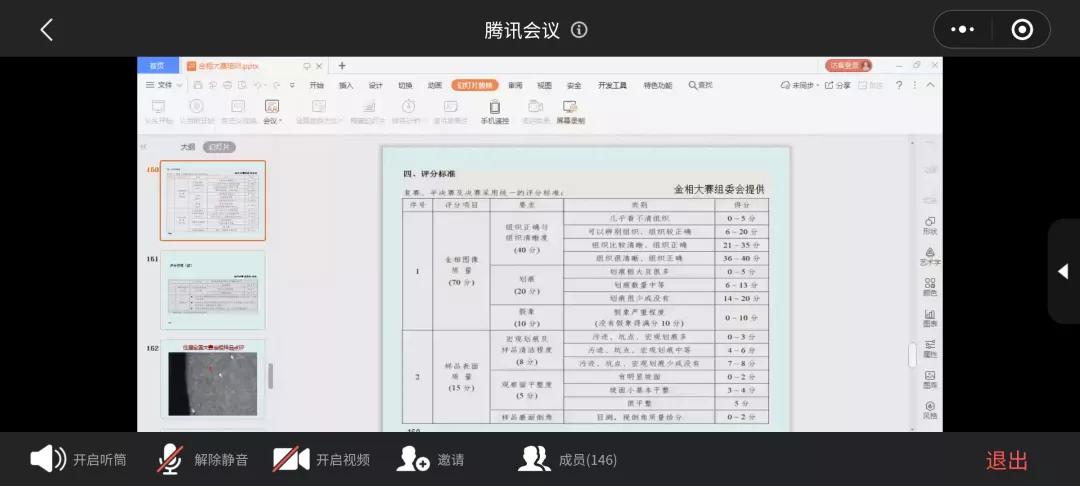Open the 艺术字 word art sidebar icon
Screen dimensions: 1080x486
tap(929, 256)
